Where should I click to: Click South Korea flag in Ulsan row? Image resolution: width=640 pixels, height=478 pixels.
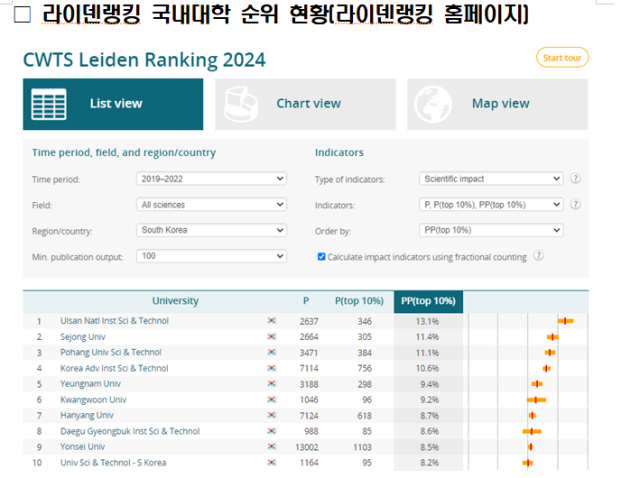271,321
